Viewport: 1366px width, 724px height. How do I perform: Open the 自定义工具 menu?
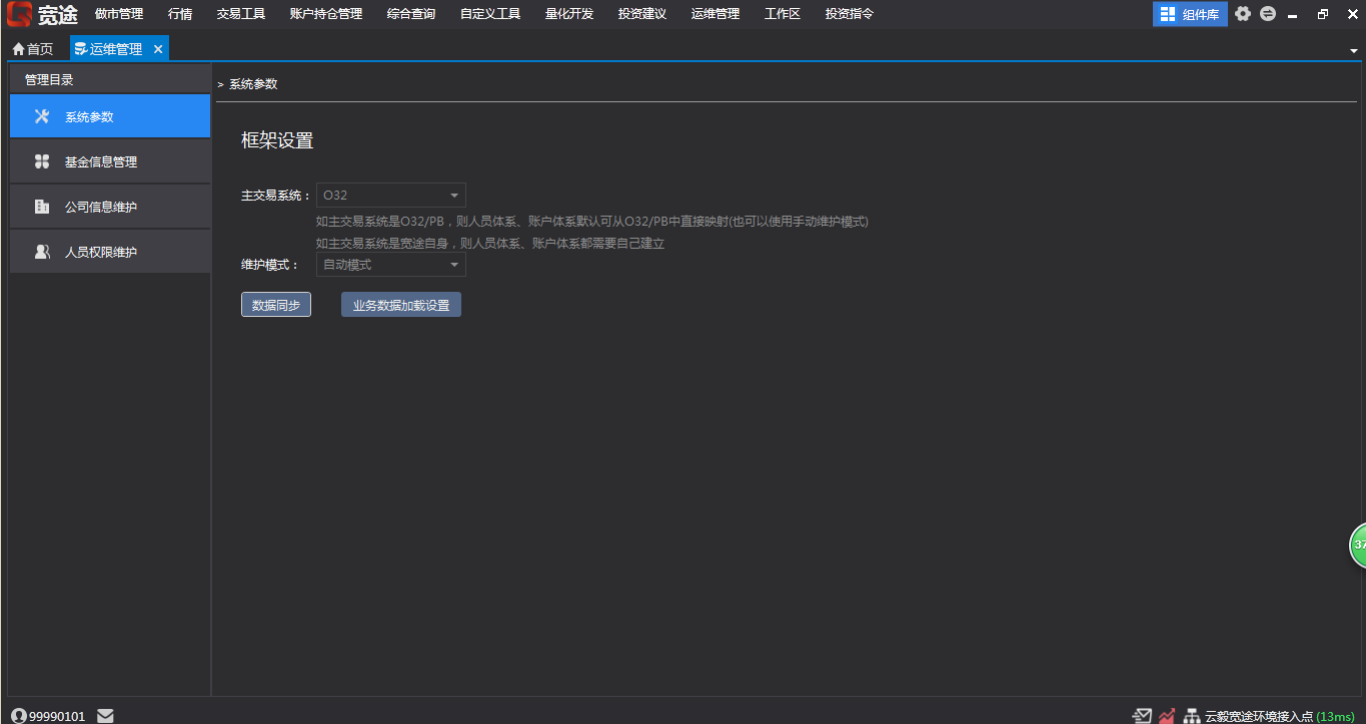490,14
